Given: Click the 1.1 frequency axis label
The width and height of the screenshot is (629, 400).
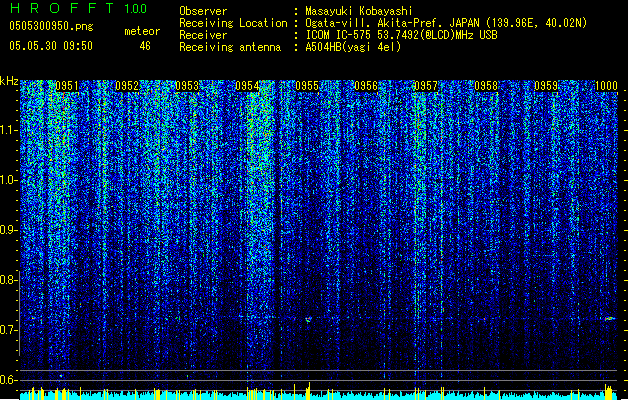Looking at the screenshot, I should point(8,130).
